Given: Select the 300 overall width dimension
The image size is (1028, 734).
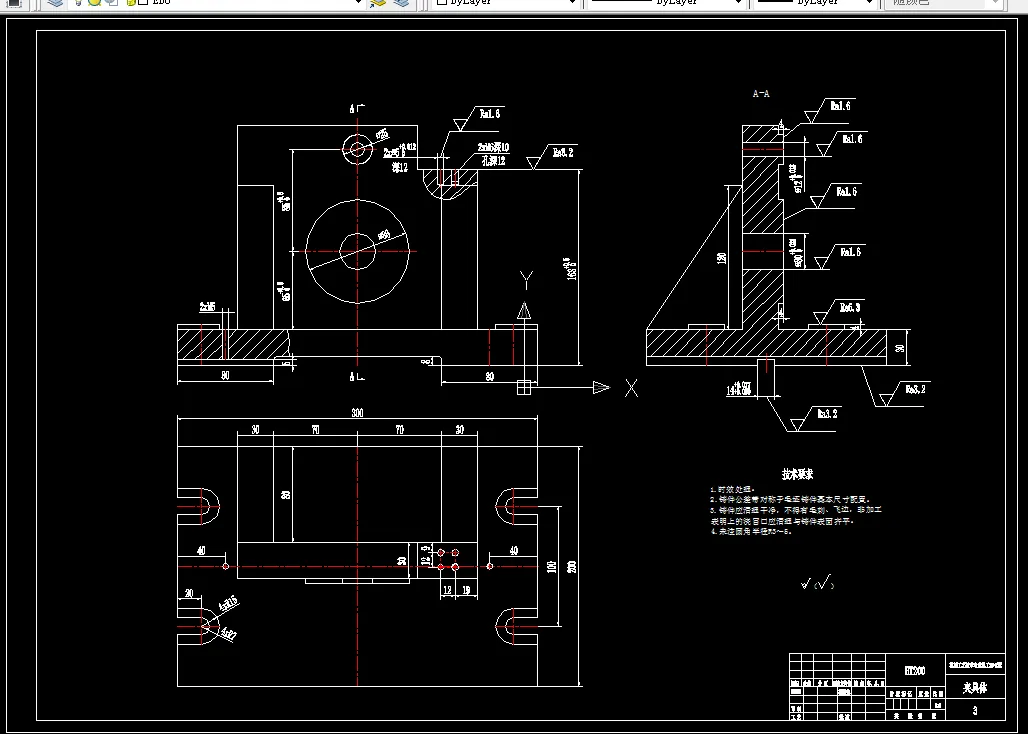Looking at the screenshot, I should [x=357, y=412].
